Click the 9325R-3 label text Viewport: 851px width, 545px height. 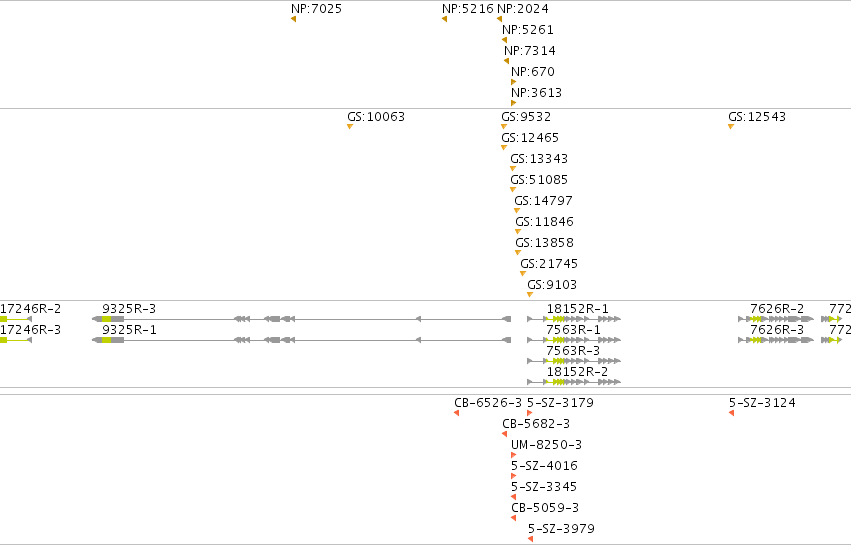[129, 309]
